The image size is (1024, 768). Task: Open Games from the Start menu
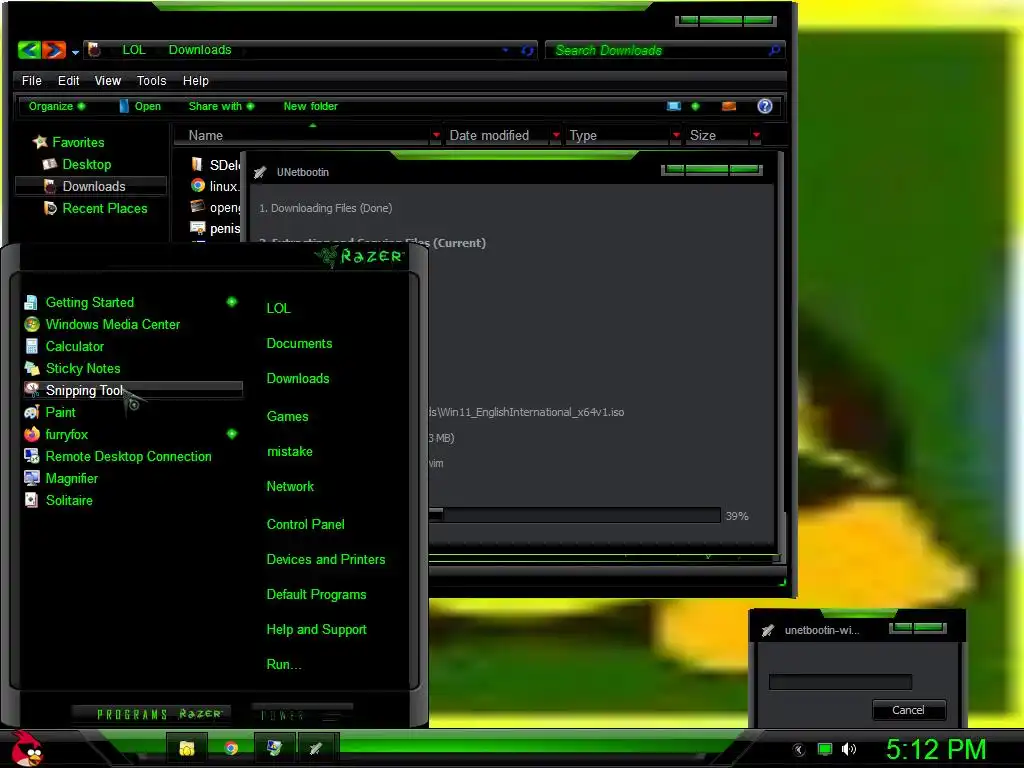[287, 417]
